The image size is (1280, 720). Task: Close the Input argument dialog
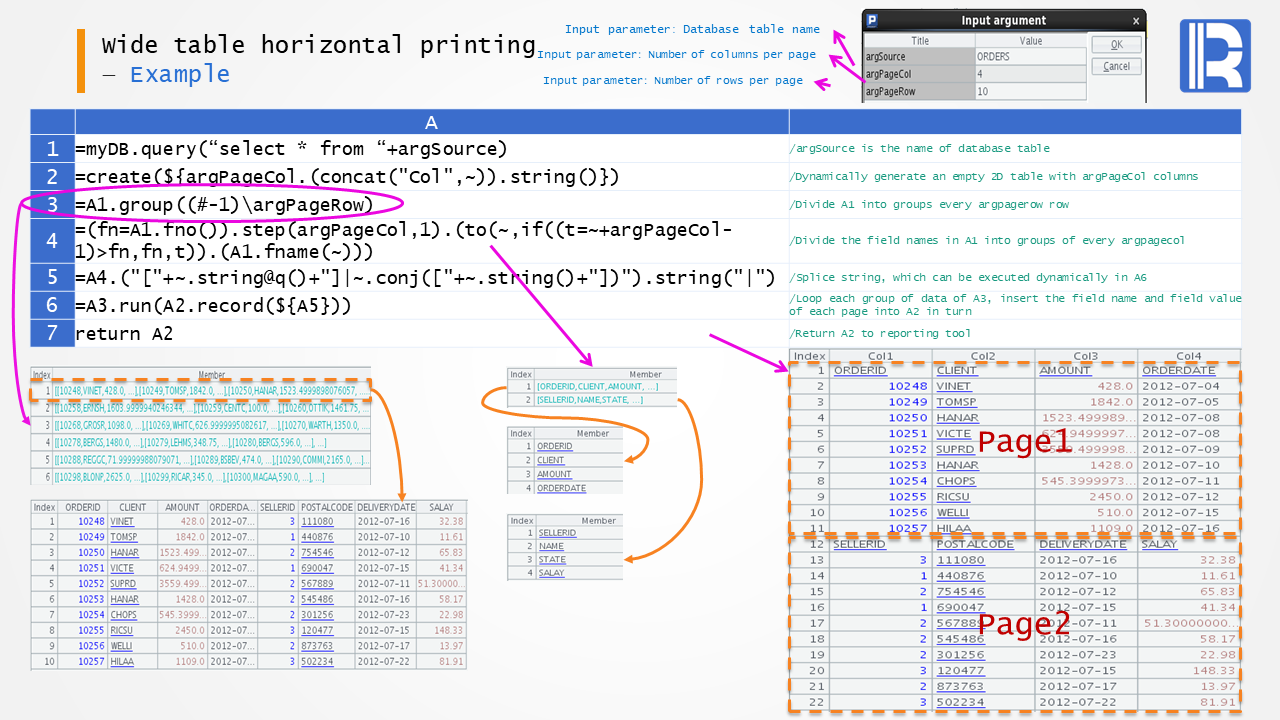[x=1135, y=21]
